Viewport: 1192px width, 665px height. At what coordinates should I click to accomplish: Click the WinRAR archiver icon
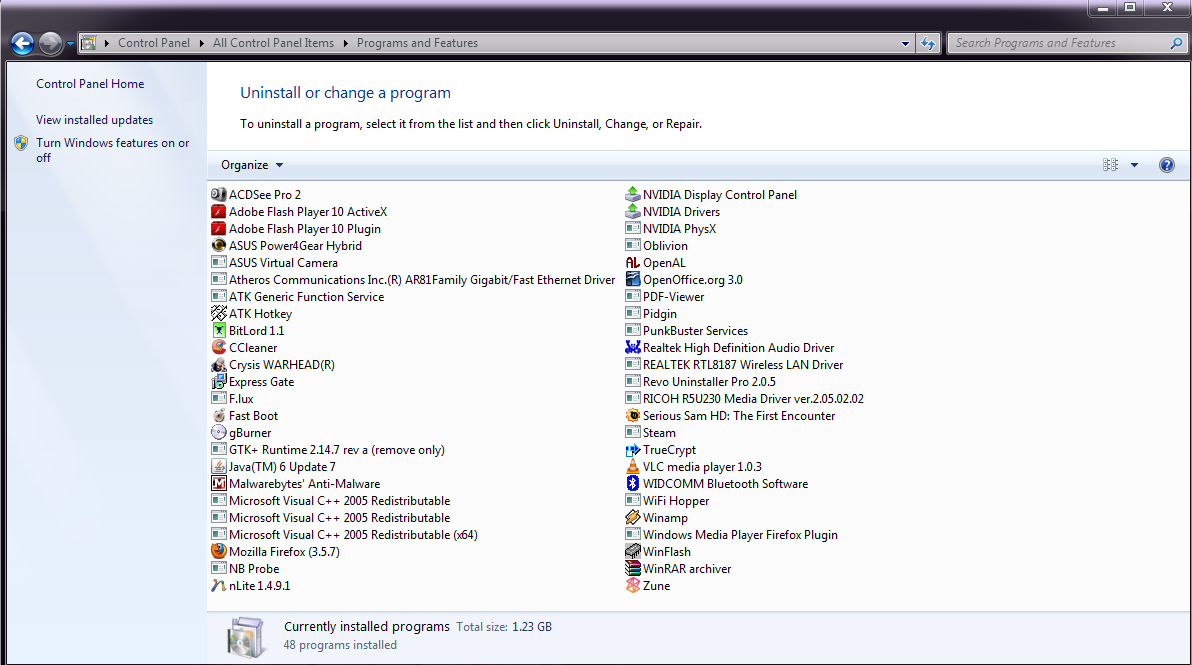click(x=632, y=568)
